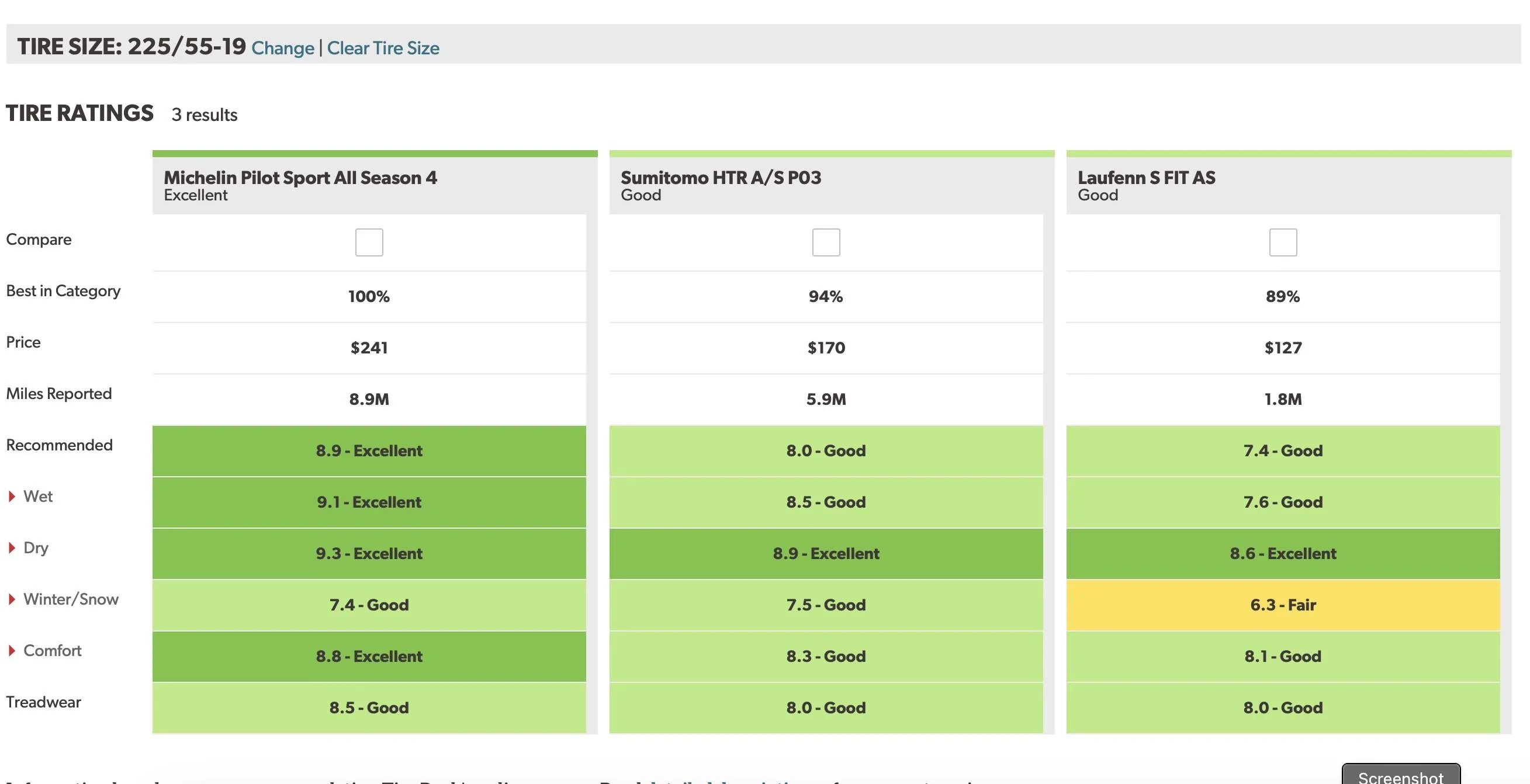Screen dimensions: 1530x784
Task: Click the 7.4 - Good recommended rating
Action: pyautogui.click(x=1283, y=451)
